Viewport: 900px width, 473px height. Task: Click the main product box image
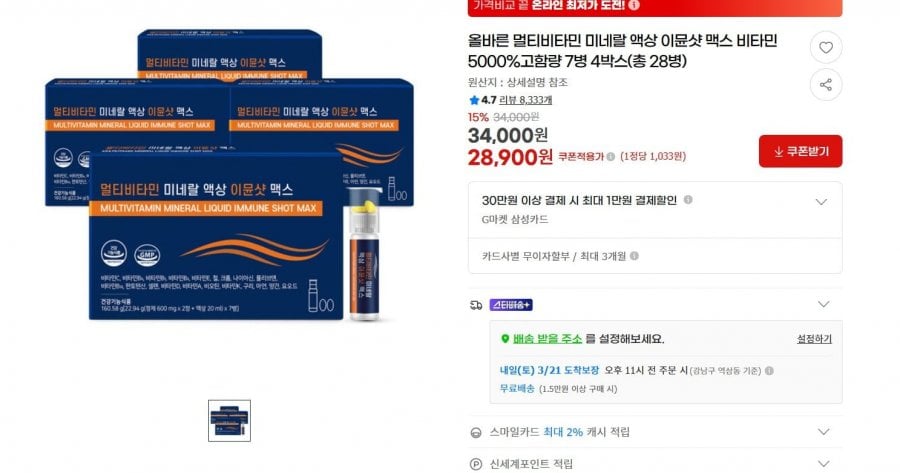[230, 175]
